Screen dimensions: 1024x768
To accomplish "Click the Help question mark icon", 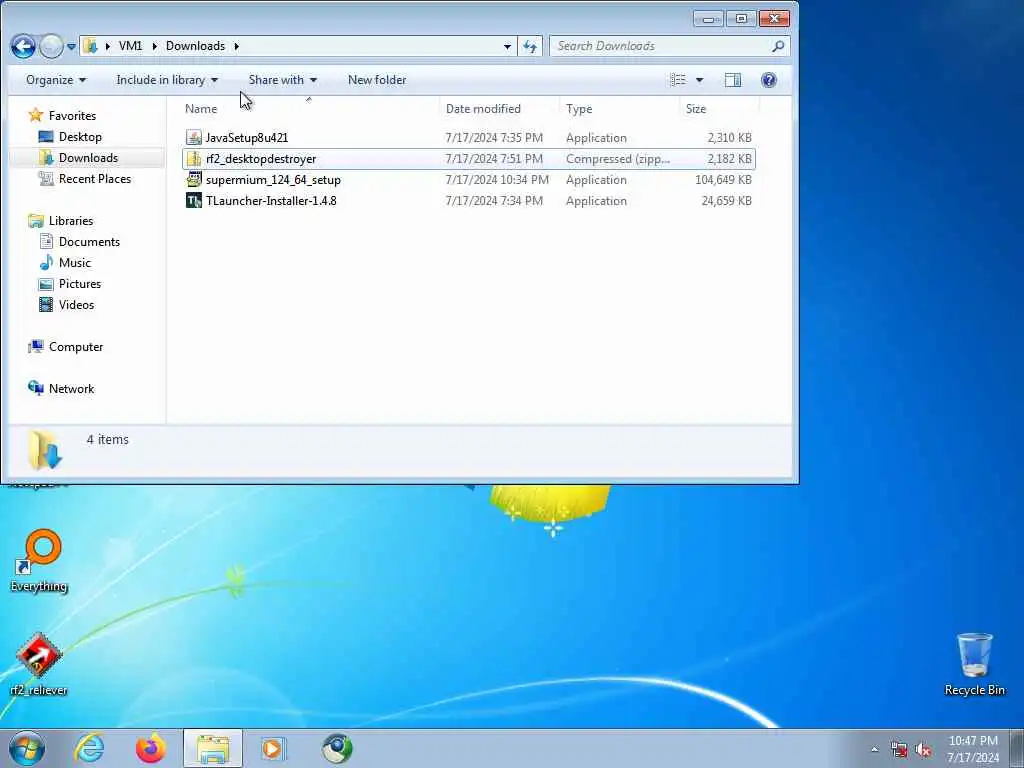I will pos(769,80).
